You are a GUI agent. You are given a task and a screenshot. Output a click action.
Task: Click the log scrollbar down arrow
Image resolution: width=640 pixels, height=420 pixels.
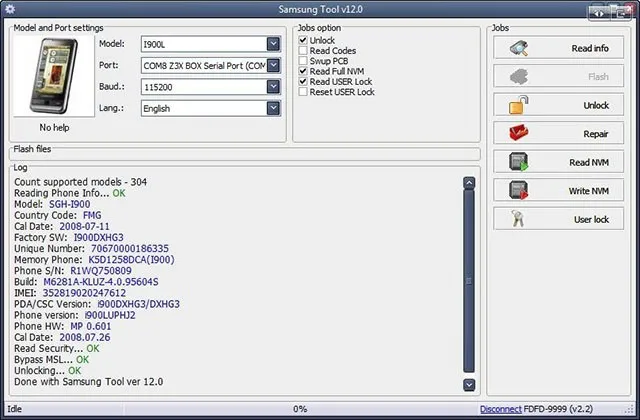[469, 384]
